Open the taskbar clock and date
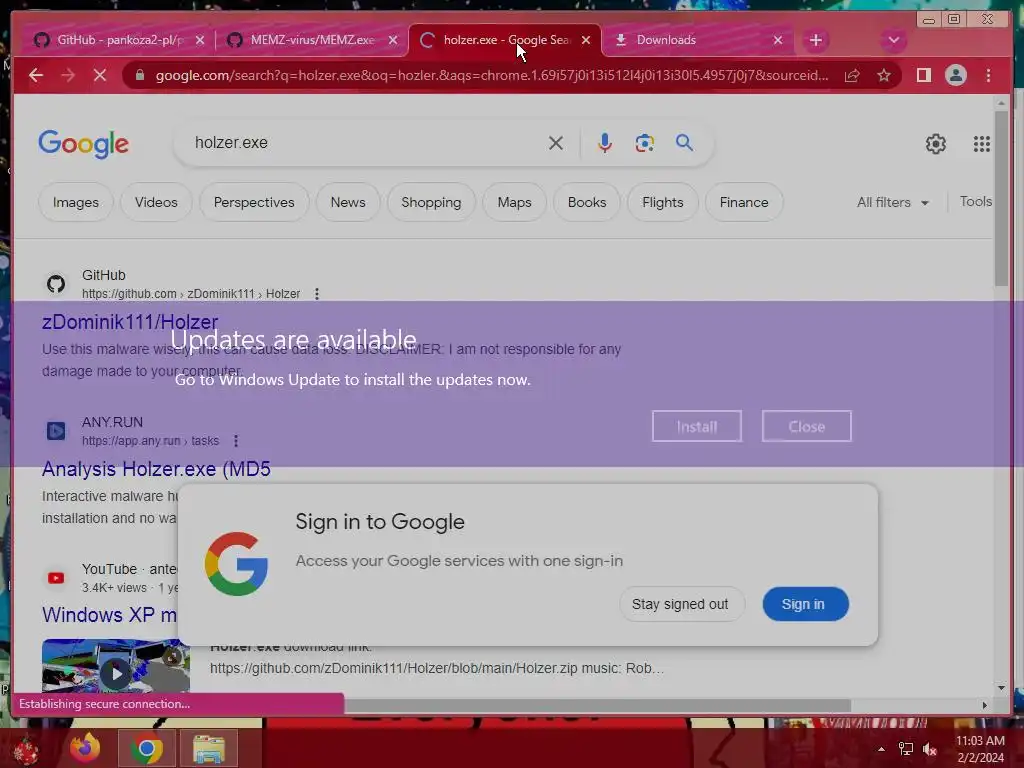Image resolution: width=1024 pixels, height=768 pixels. coord(980,749)
